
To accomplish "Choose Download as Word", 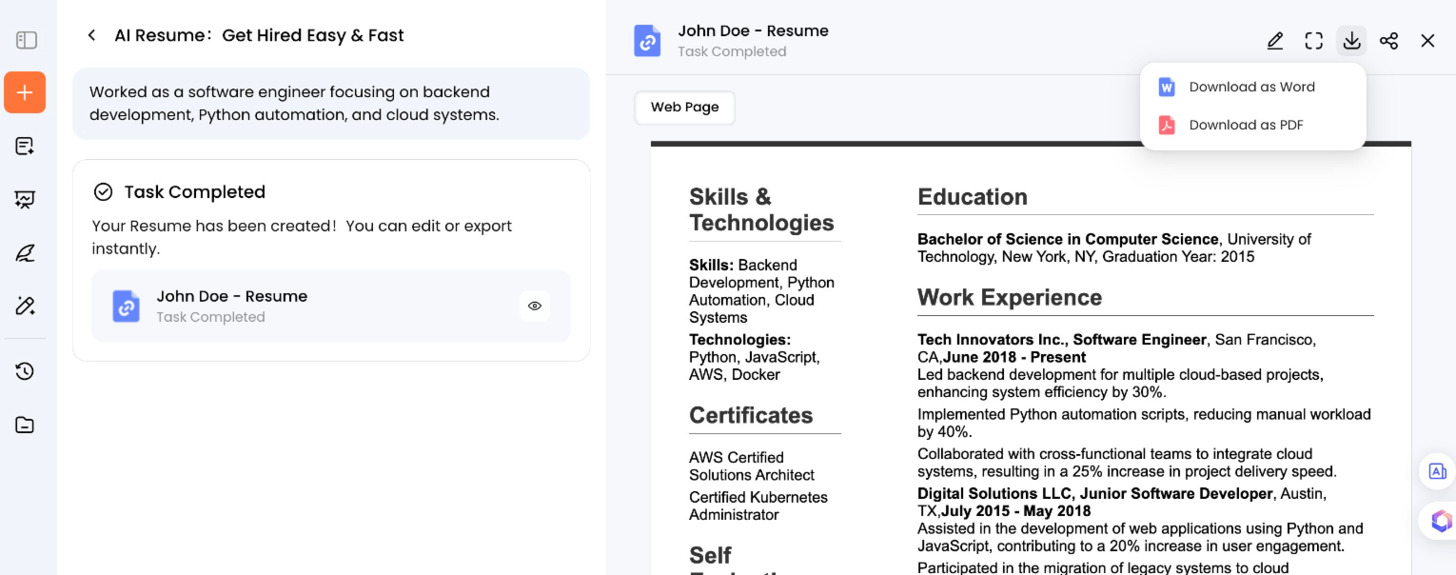I will tap(1251, 87).
